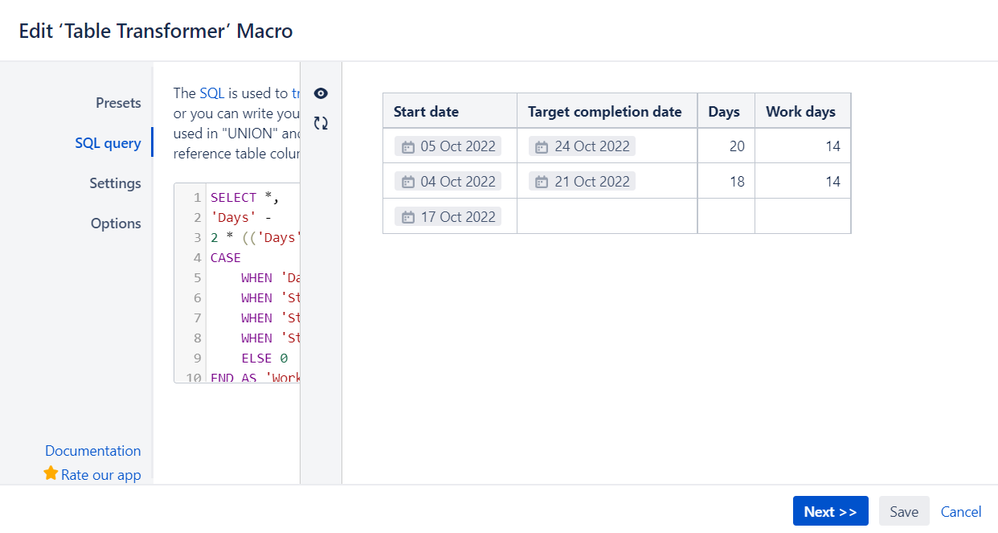Toggle the preview eye icon
Image resolution: width=998 pixels, height=533 pixels.
[321, 93]
